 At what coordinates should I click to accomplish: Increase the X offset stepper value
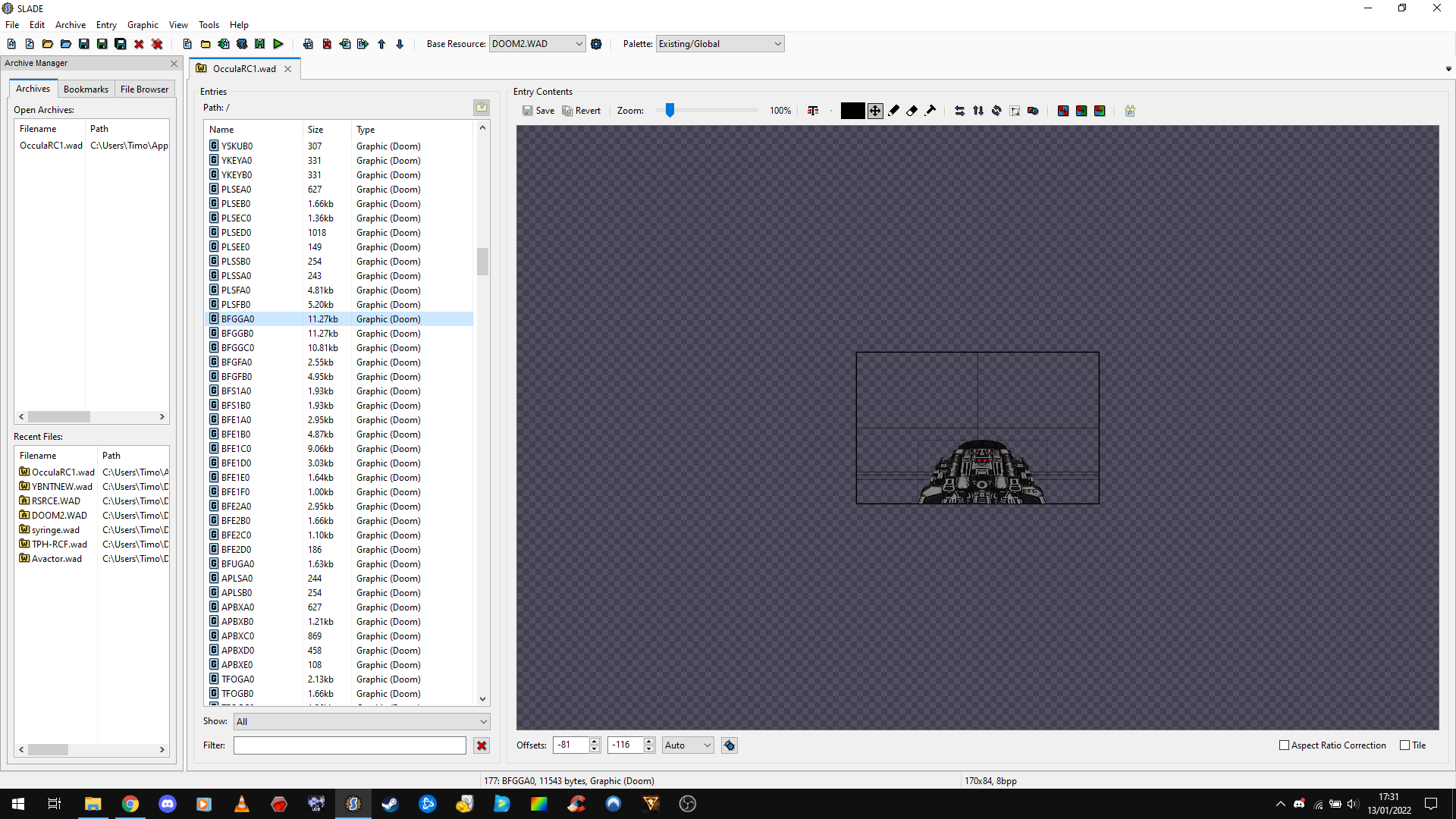coord(595,742)
